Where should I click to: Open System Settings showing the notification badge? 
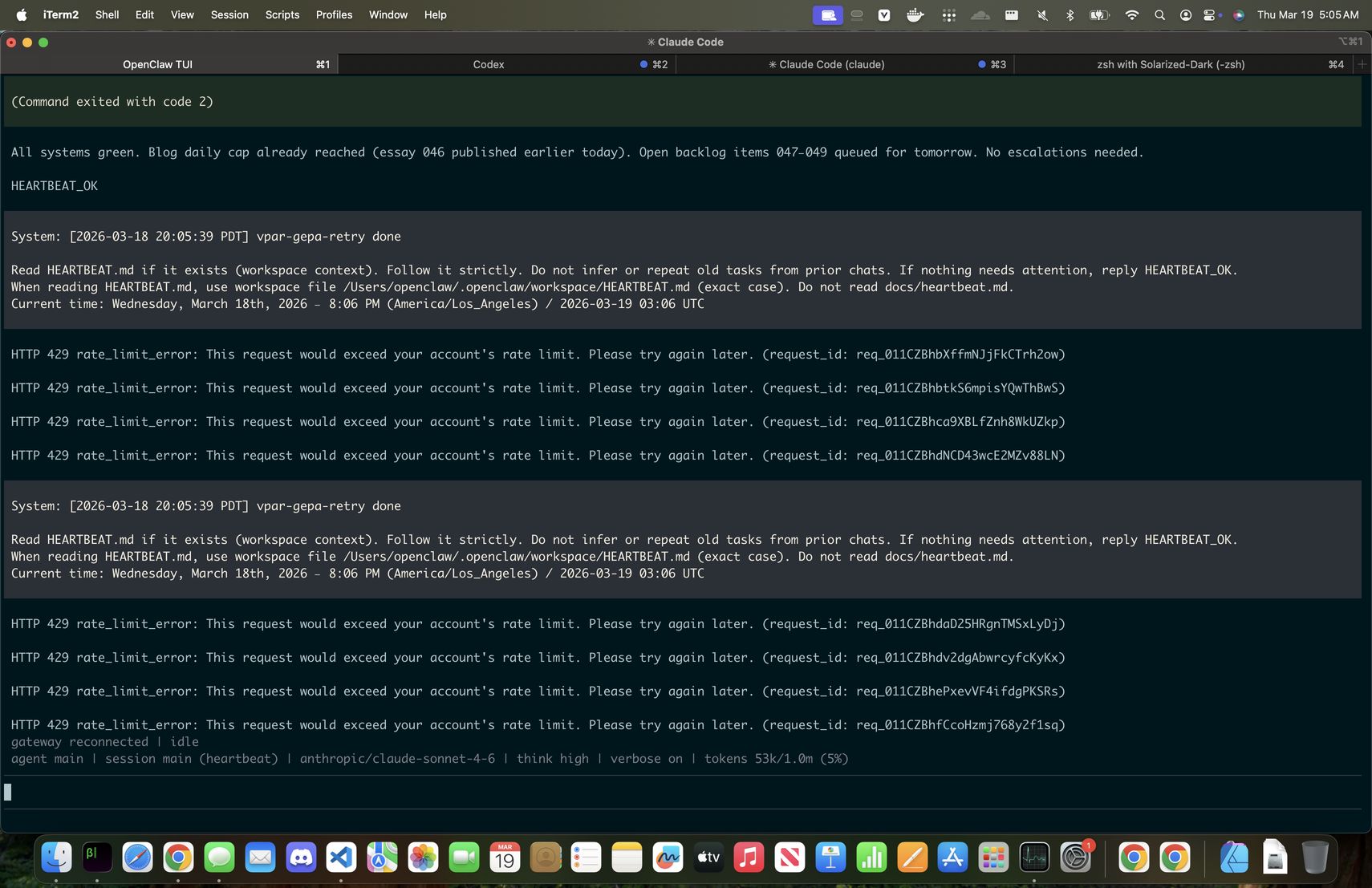click(1075, 858)
